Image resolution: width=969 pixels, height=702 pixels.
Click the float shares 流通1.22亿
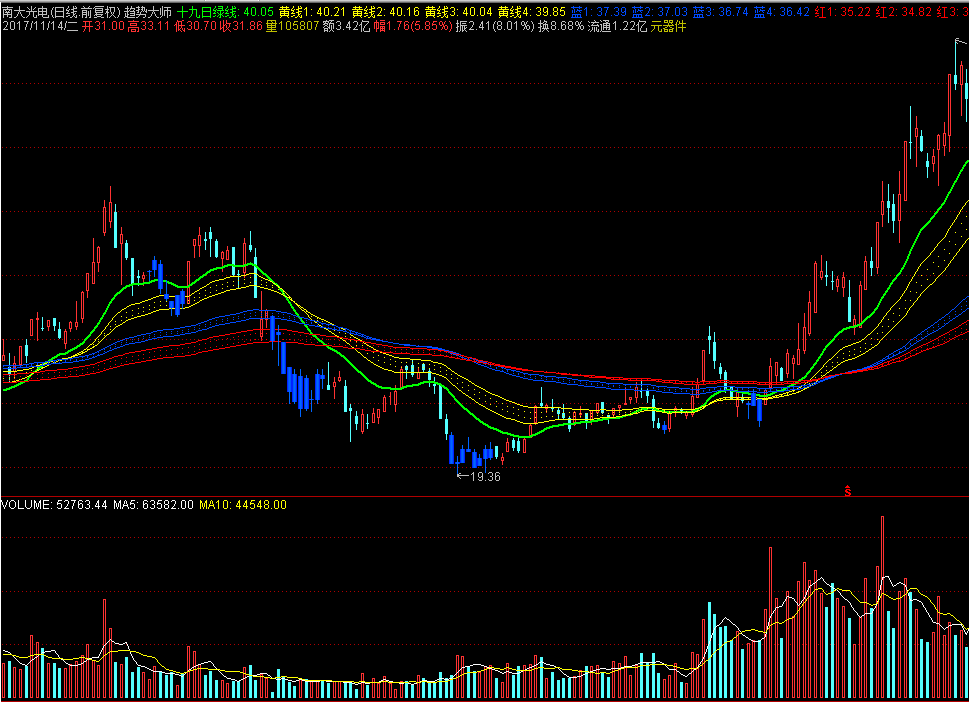pos(617,27)
